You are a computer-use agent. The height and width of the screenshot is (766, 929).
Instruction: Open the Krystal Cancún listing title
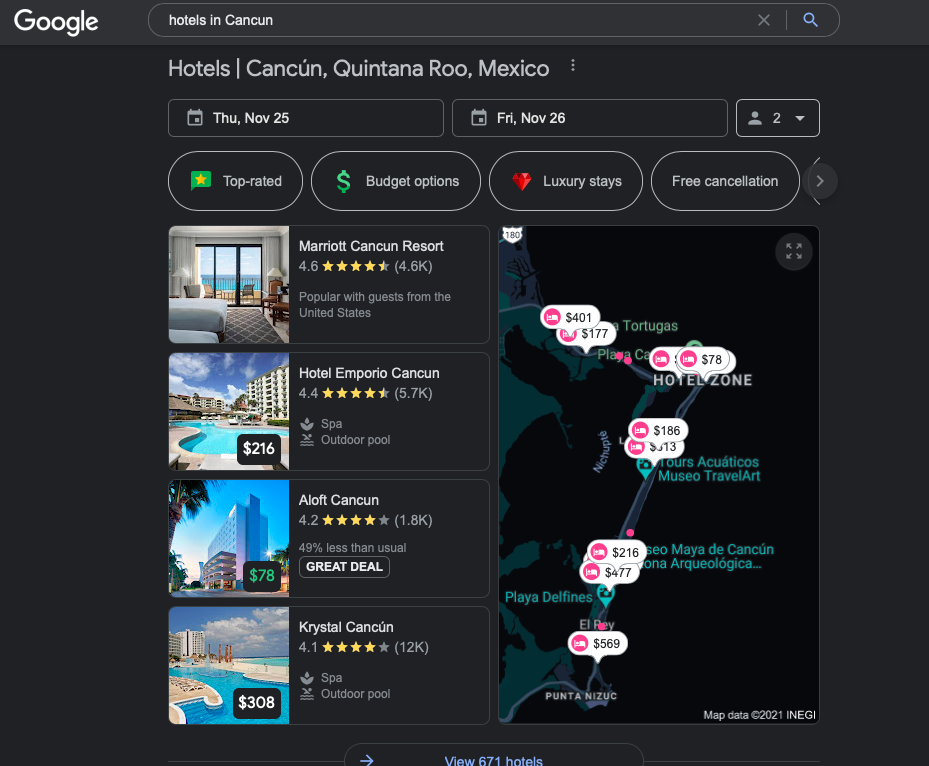click(x=346, y=627)
